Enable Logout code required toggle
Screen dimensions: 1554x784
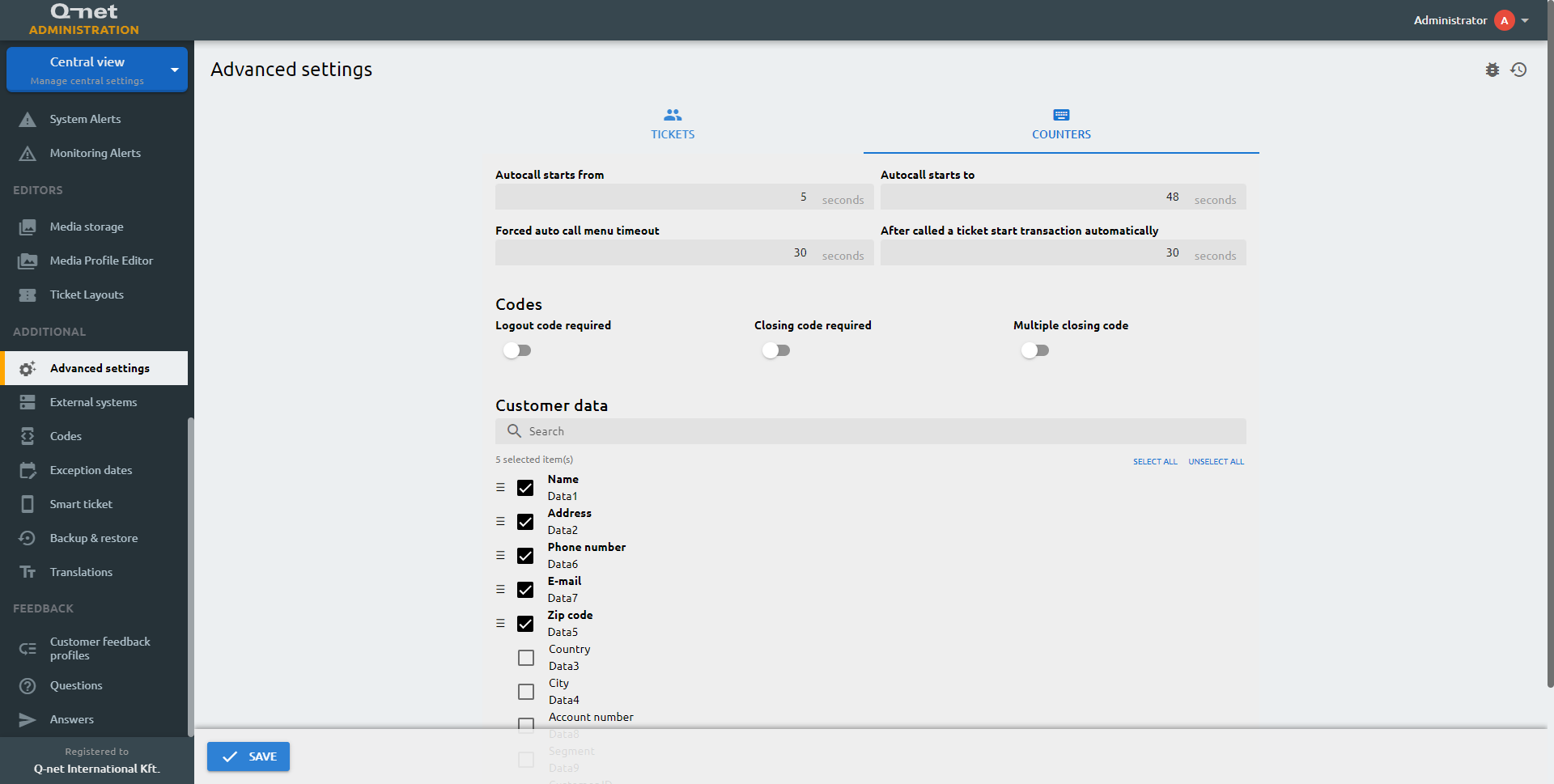pyautogui.click(x=517, y=350)
